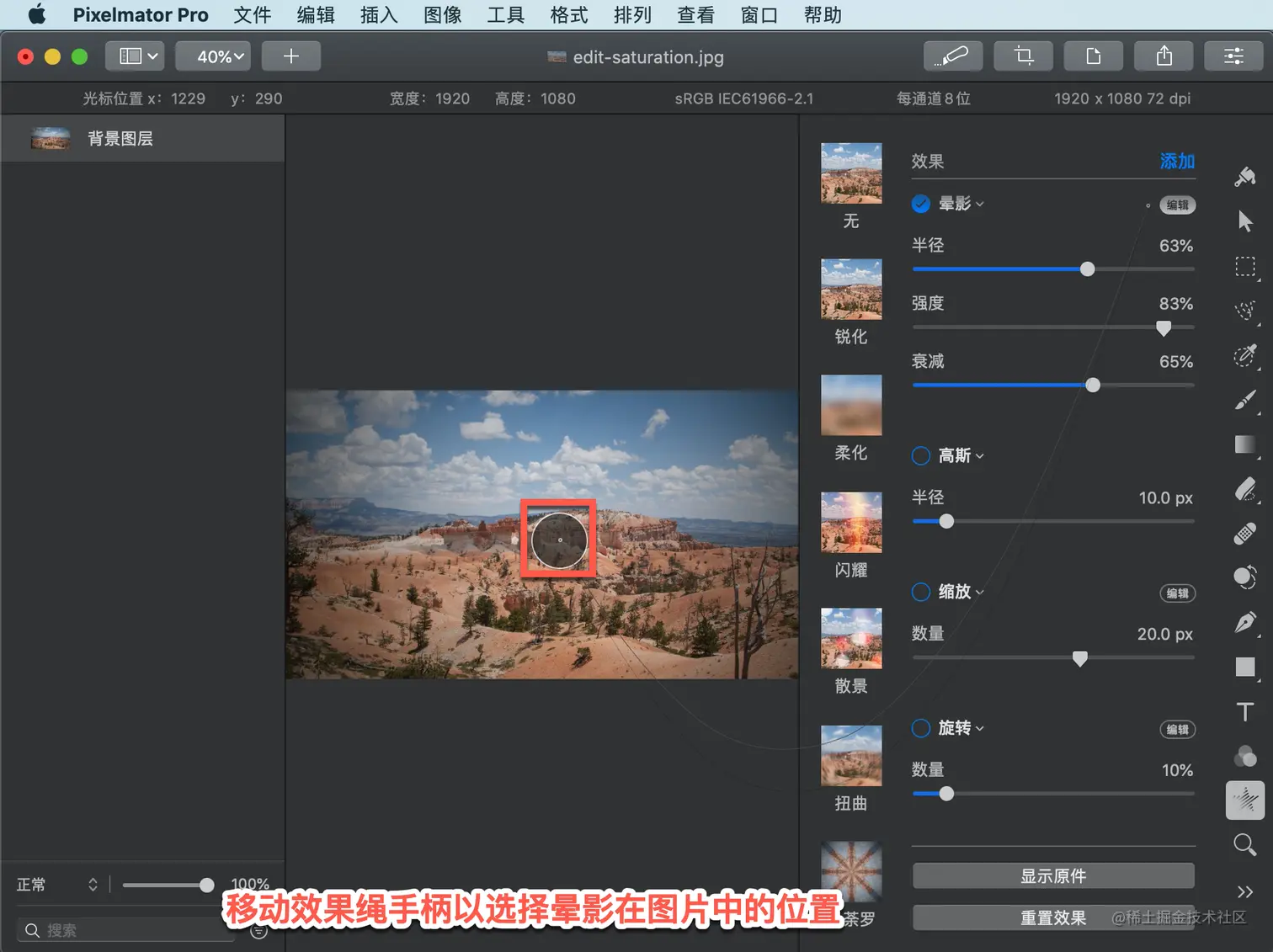
Task: Select the Rectangular Selection tool
Action: pos(1245,267)
